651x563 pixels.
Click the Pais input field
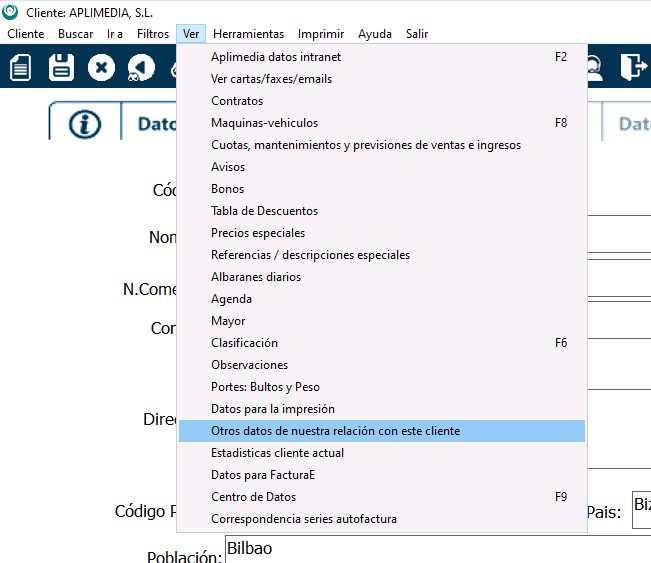coord(641,510)
